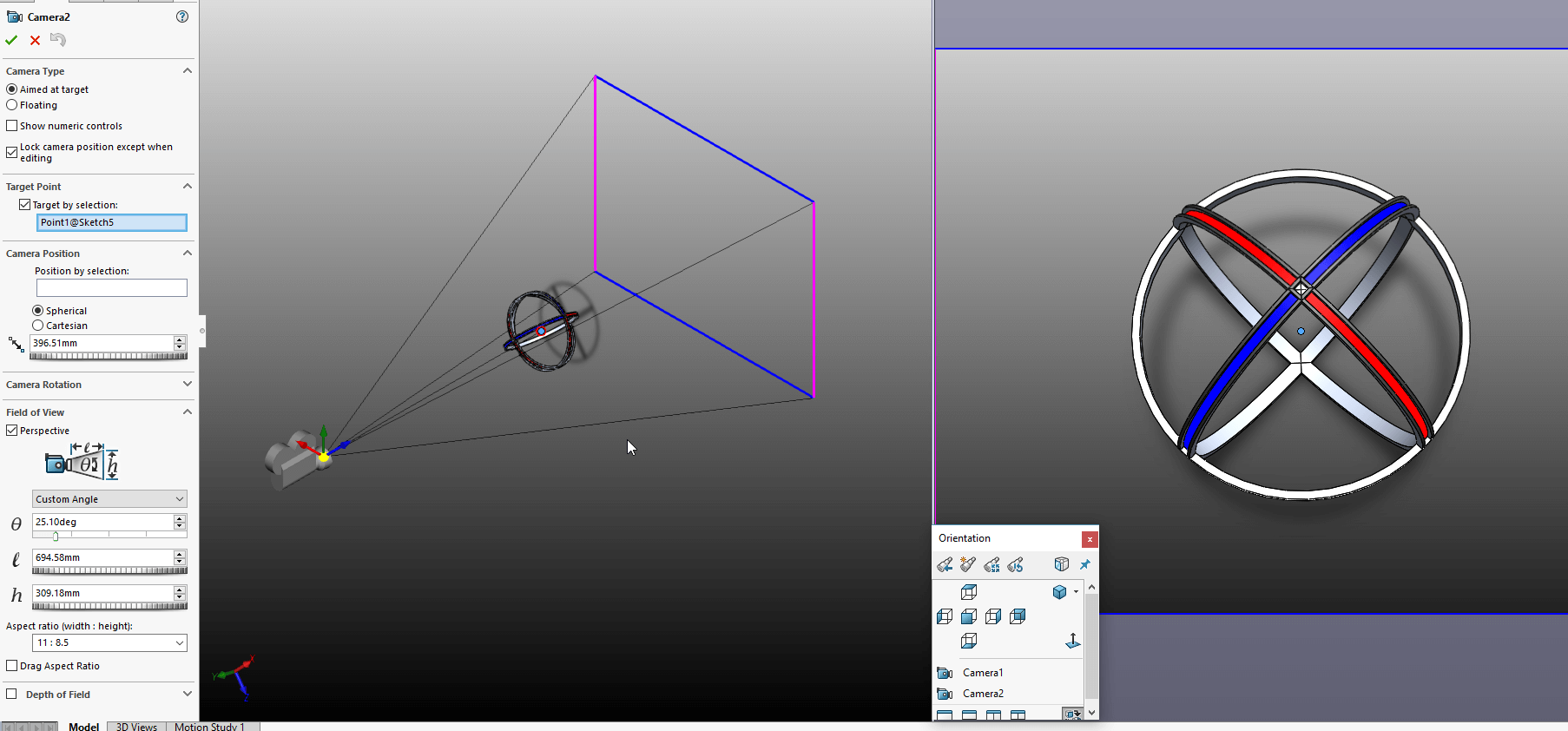Screen dimensions: 1568x731
Task: Click the Two View Horizontal viewport icon
Action: tap(969, 715)
